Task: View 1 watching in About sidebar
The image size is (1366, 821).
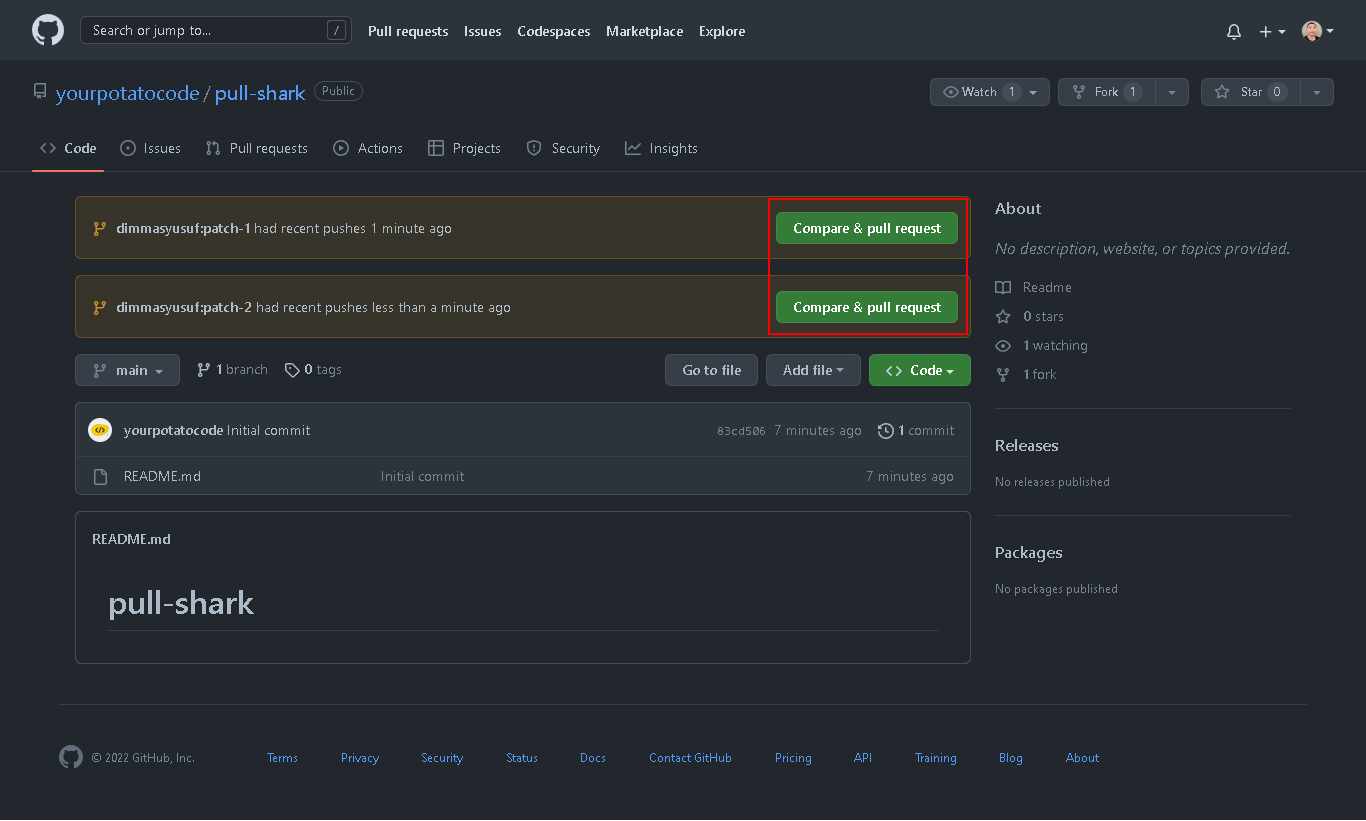Action: pos(1041,345)
